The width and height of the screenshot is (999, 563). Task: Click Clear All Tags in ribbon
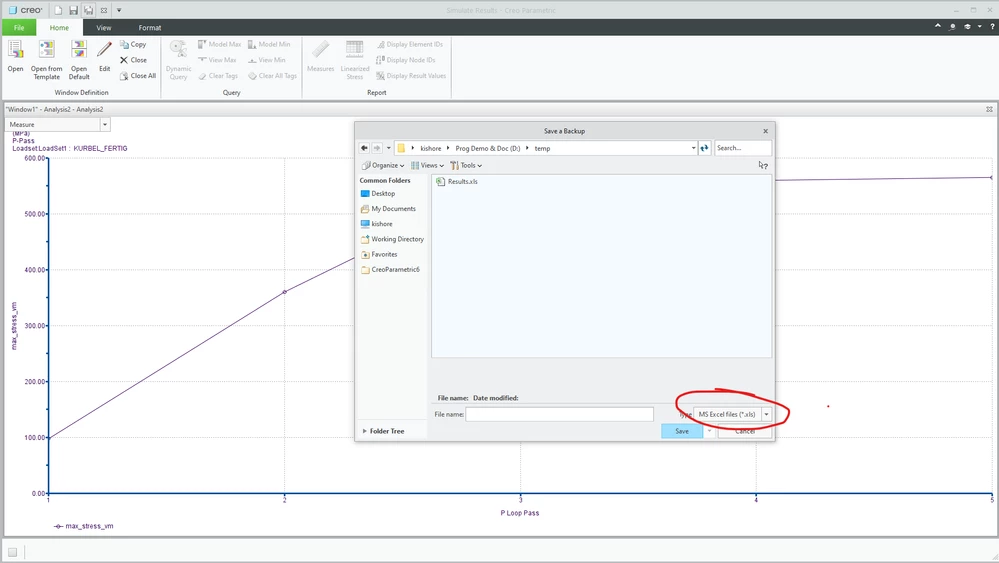(273, 76)
